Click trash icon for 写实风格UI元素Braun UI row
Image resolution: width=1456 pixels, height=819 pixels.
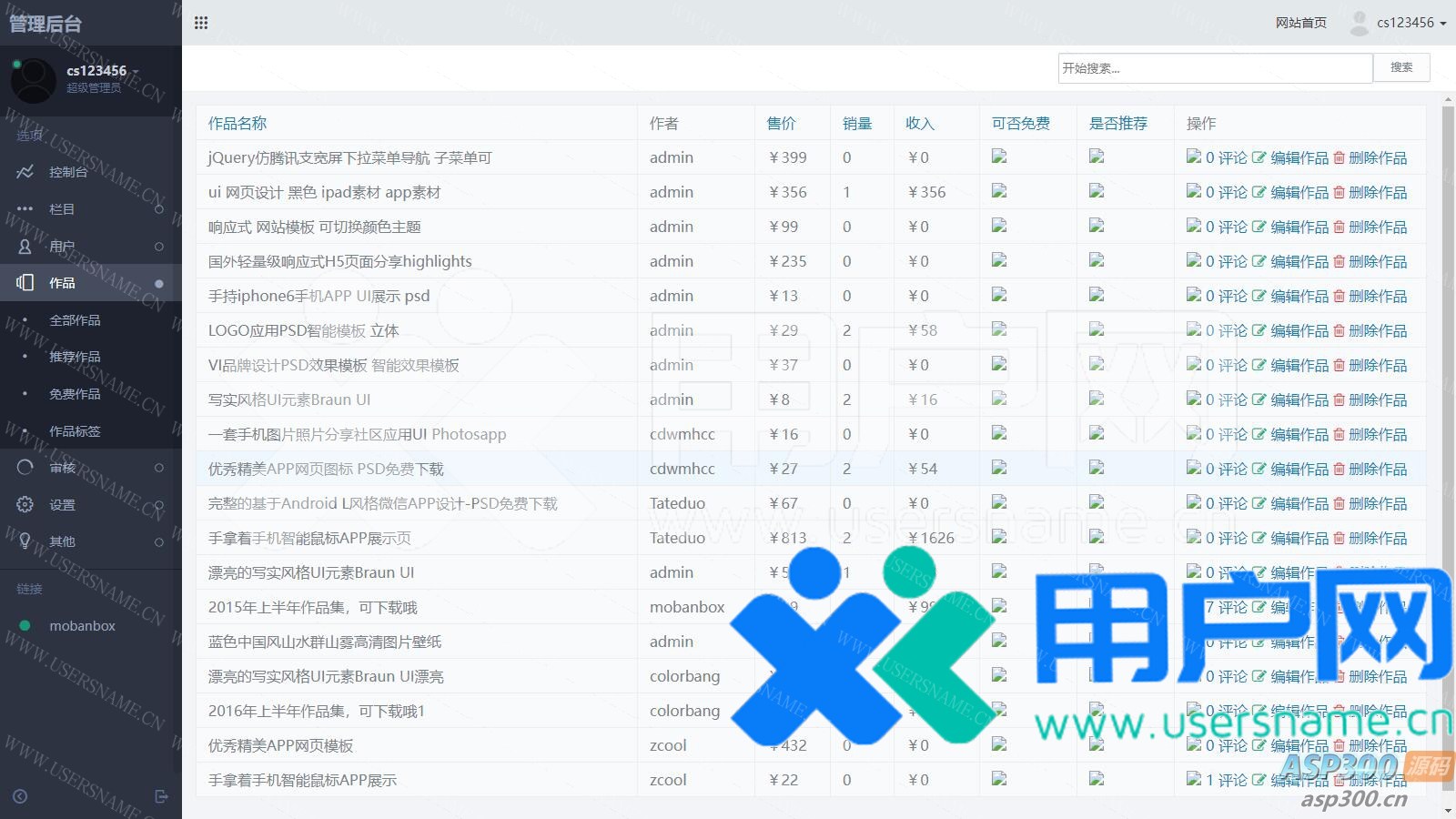tap(1339, 399)
